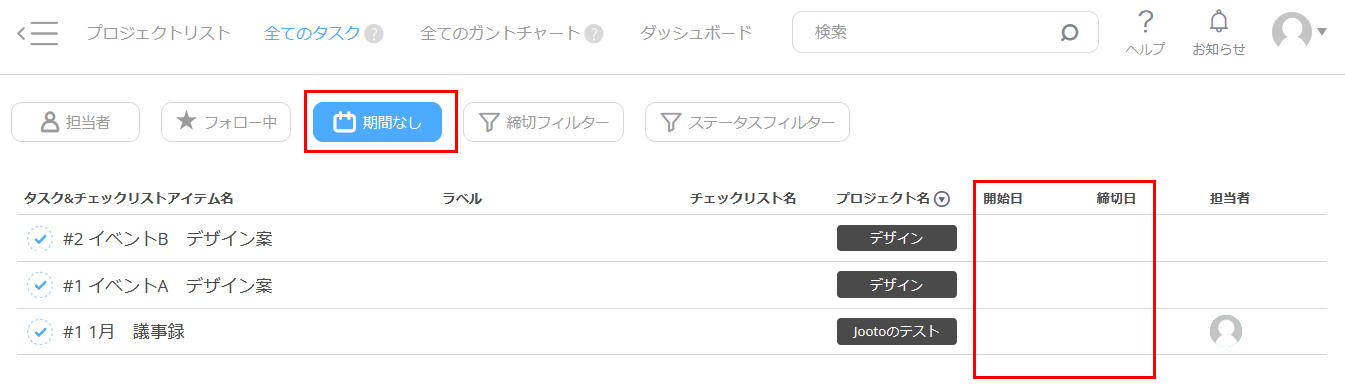This screenshot has height=387, width=1345.
Task: Switch to ダッシュボード tab
Action: [696, 33]
